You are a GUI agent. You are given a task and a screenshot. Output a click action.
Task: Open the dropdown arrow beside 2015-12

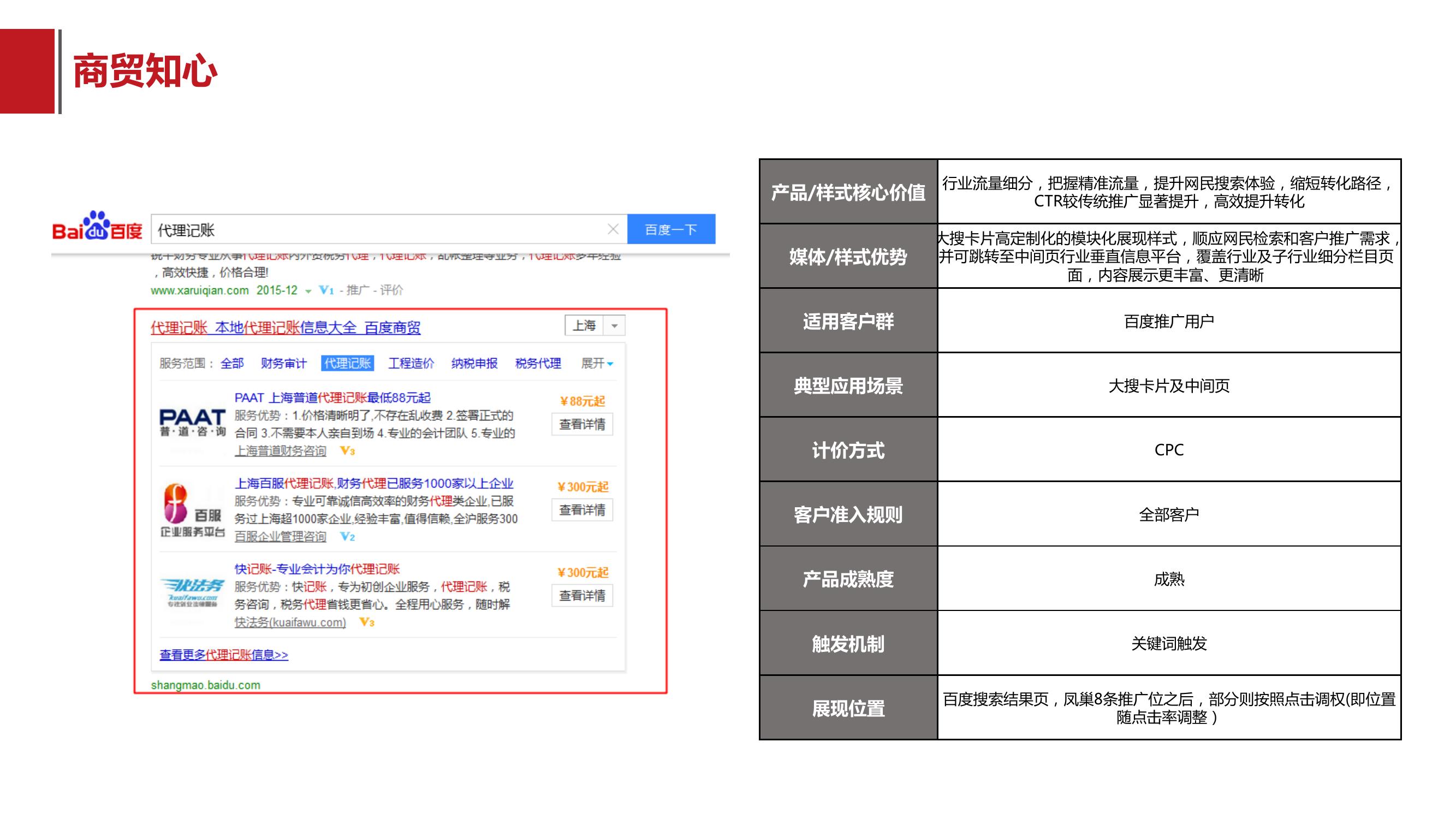click(x=308, y=291)
